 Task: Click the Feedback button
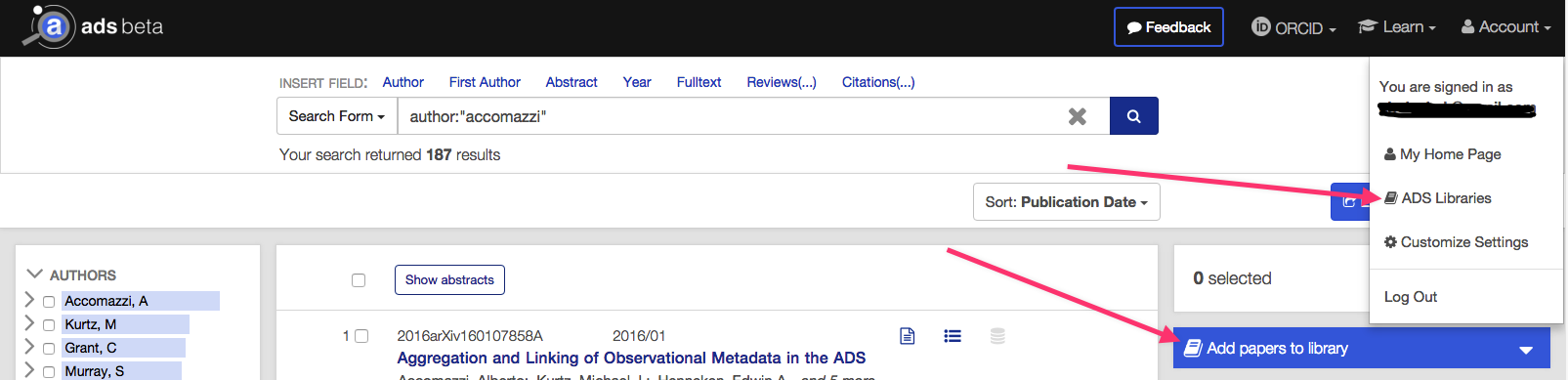(1168, 27)
